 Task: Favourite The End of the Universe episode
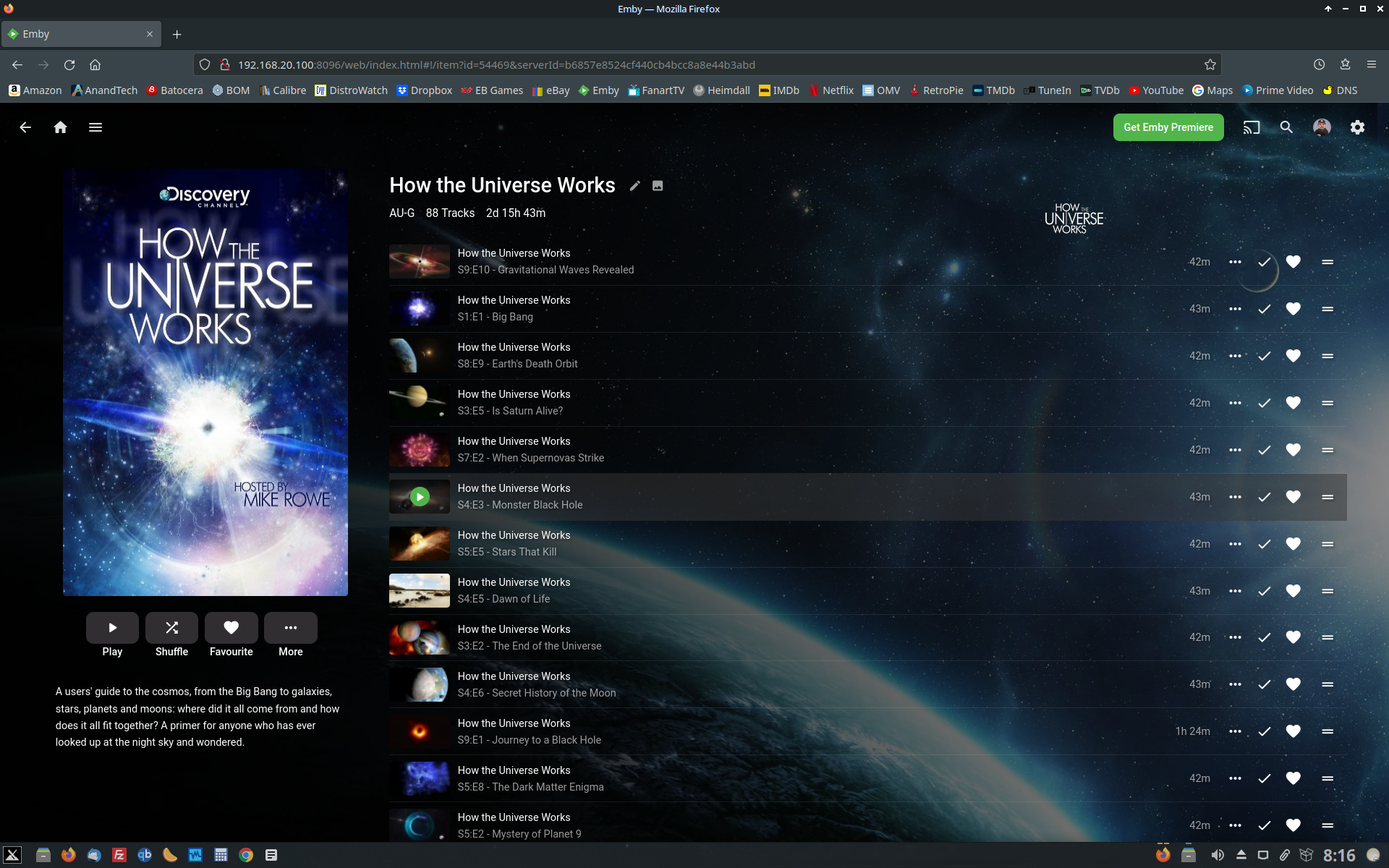point(1294,637)
